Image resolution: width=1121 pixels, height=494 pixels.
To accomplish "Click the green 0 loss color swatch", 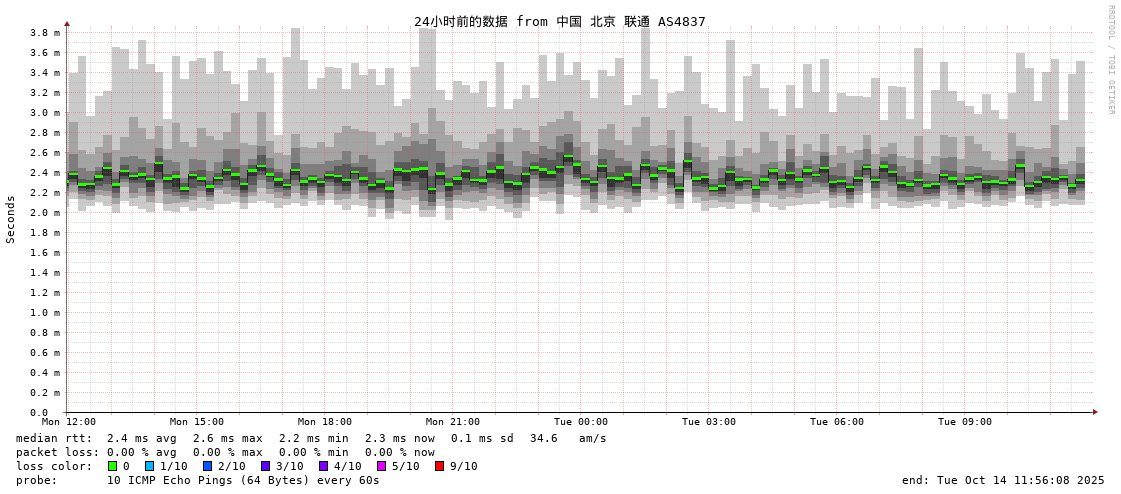I will pyautogui.click(x=112, y=466).
